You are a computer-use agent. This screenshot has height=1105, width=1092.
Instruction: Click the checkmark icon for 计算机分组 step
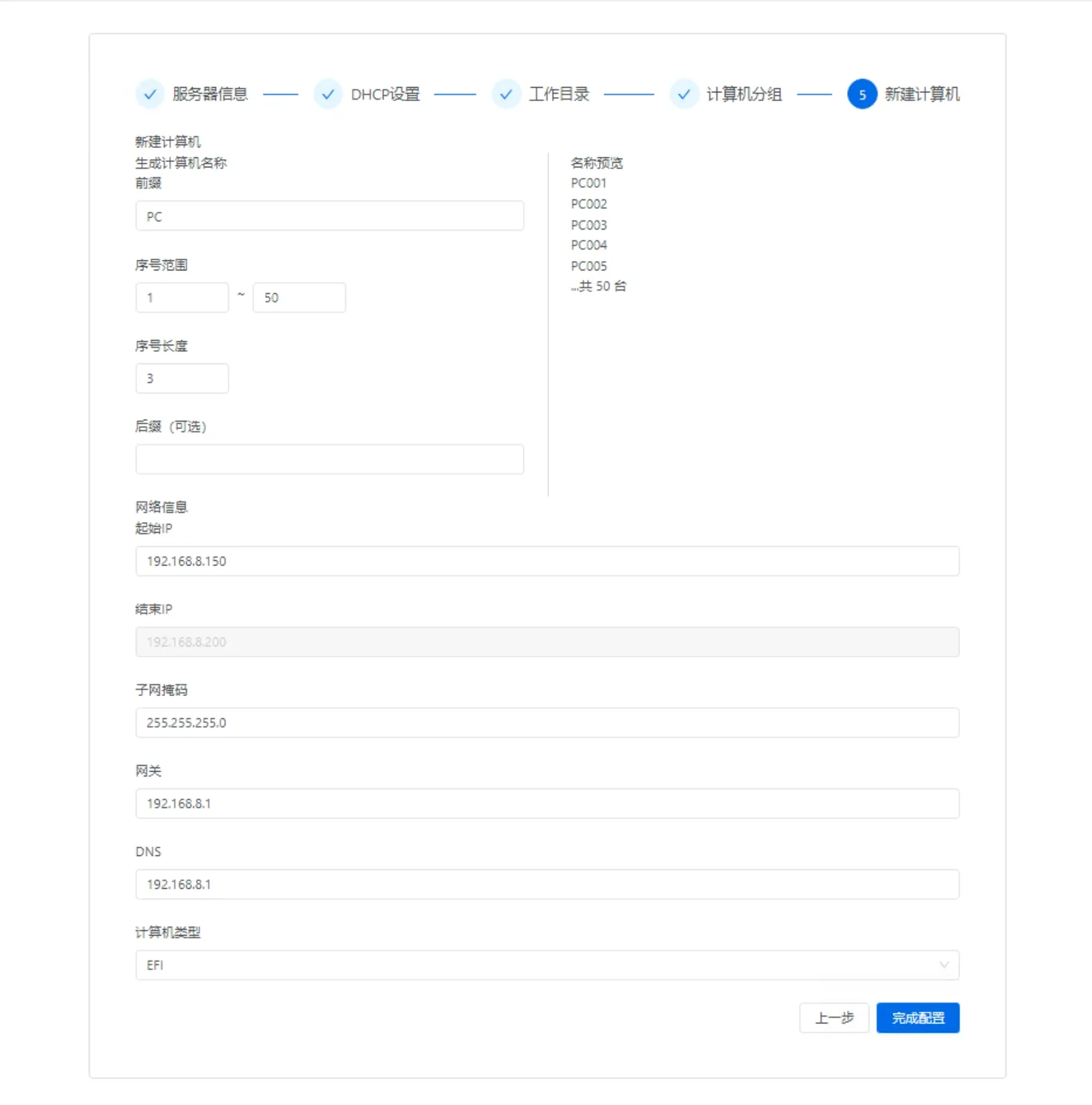coord(685,94)
